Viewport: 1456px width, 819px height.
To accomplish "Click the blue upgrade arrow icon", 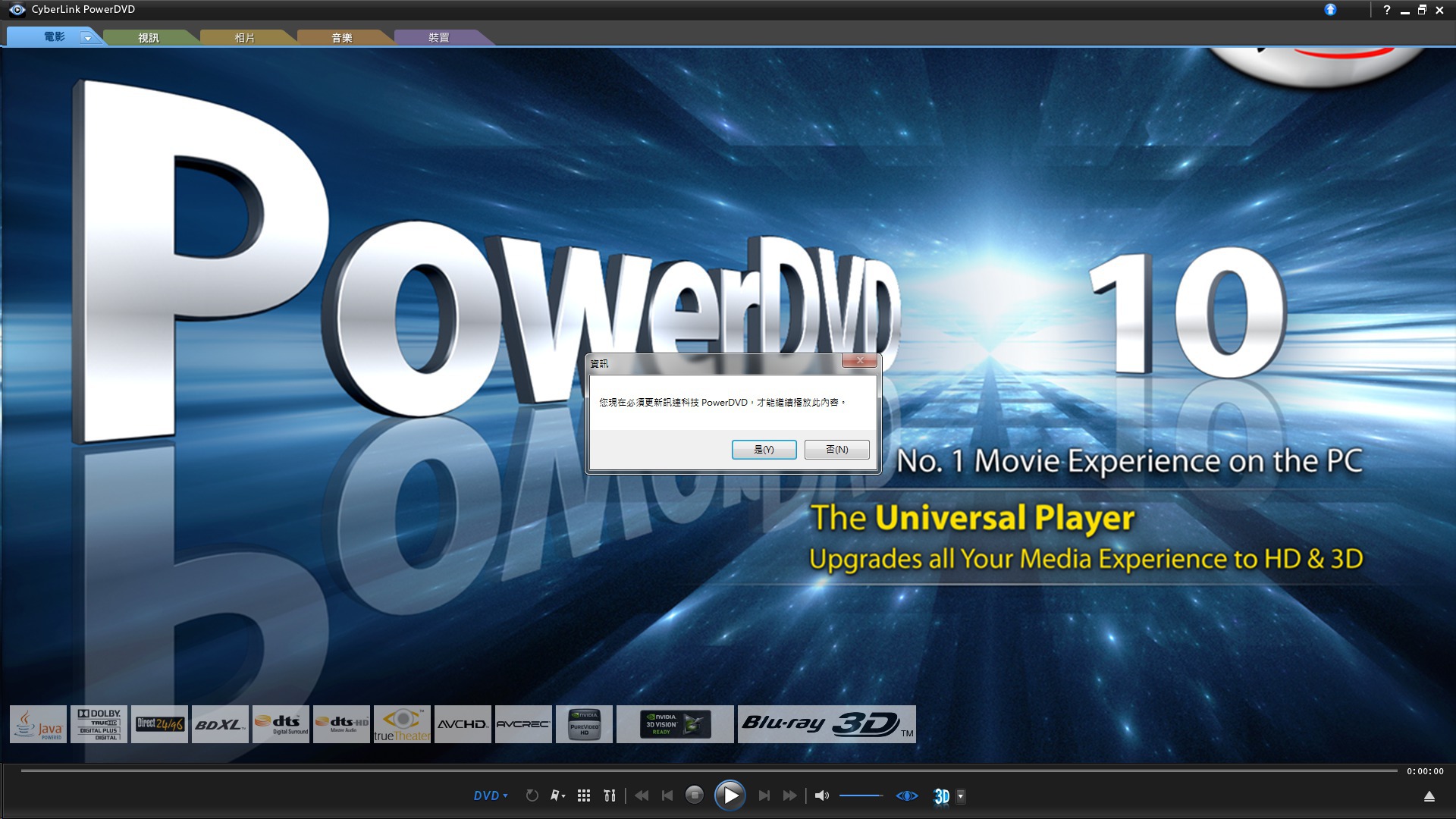I will 1330,10.
